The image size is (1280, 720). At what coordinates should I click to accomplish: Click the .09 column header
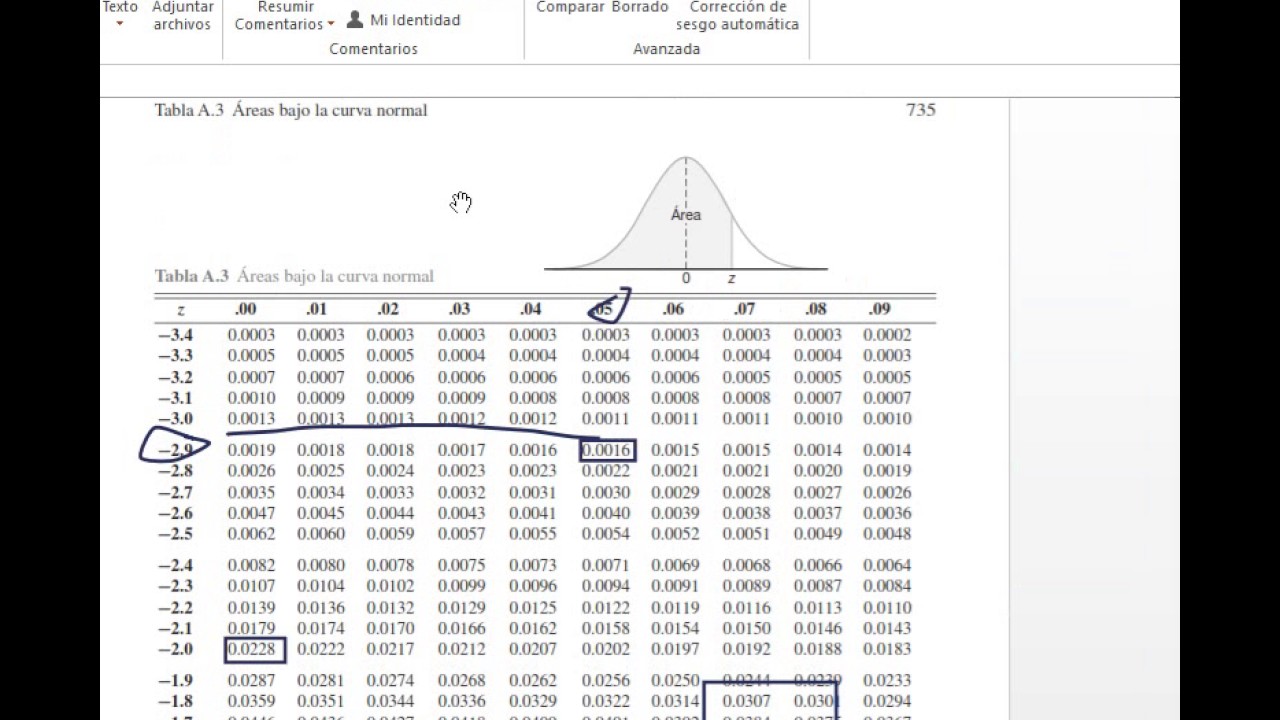pyautogui.click(x=879, y=310)
